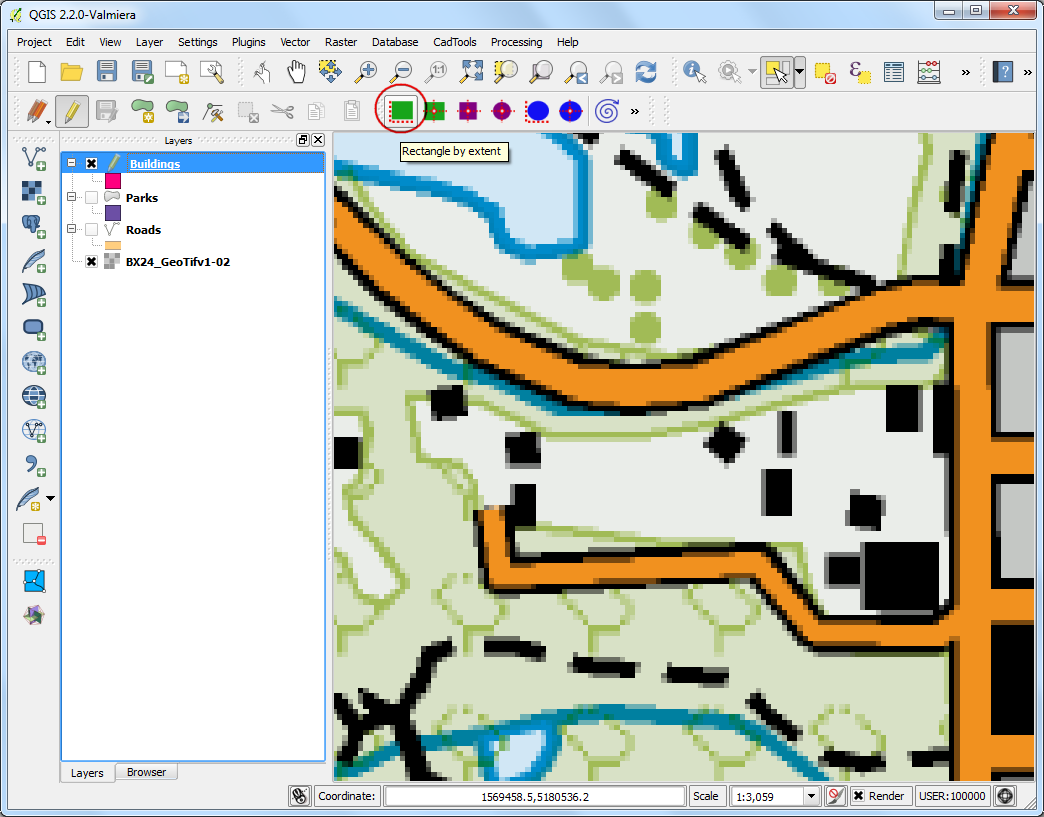The width and height of the screenshot is (1044, 817).
Task: Click the Add Feature tool
Action: (x=142, y=111)
